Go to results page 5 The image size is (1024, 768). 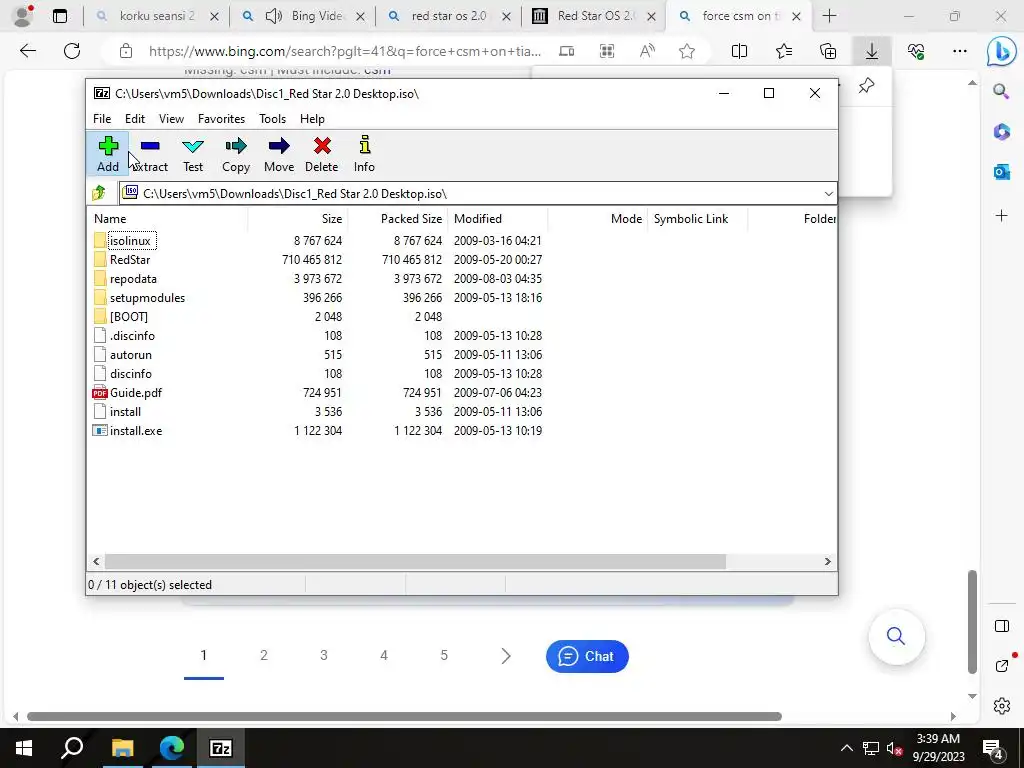point(444,655)
